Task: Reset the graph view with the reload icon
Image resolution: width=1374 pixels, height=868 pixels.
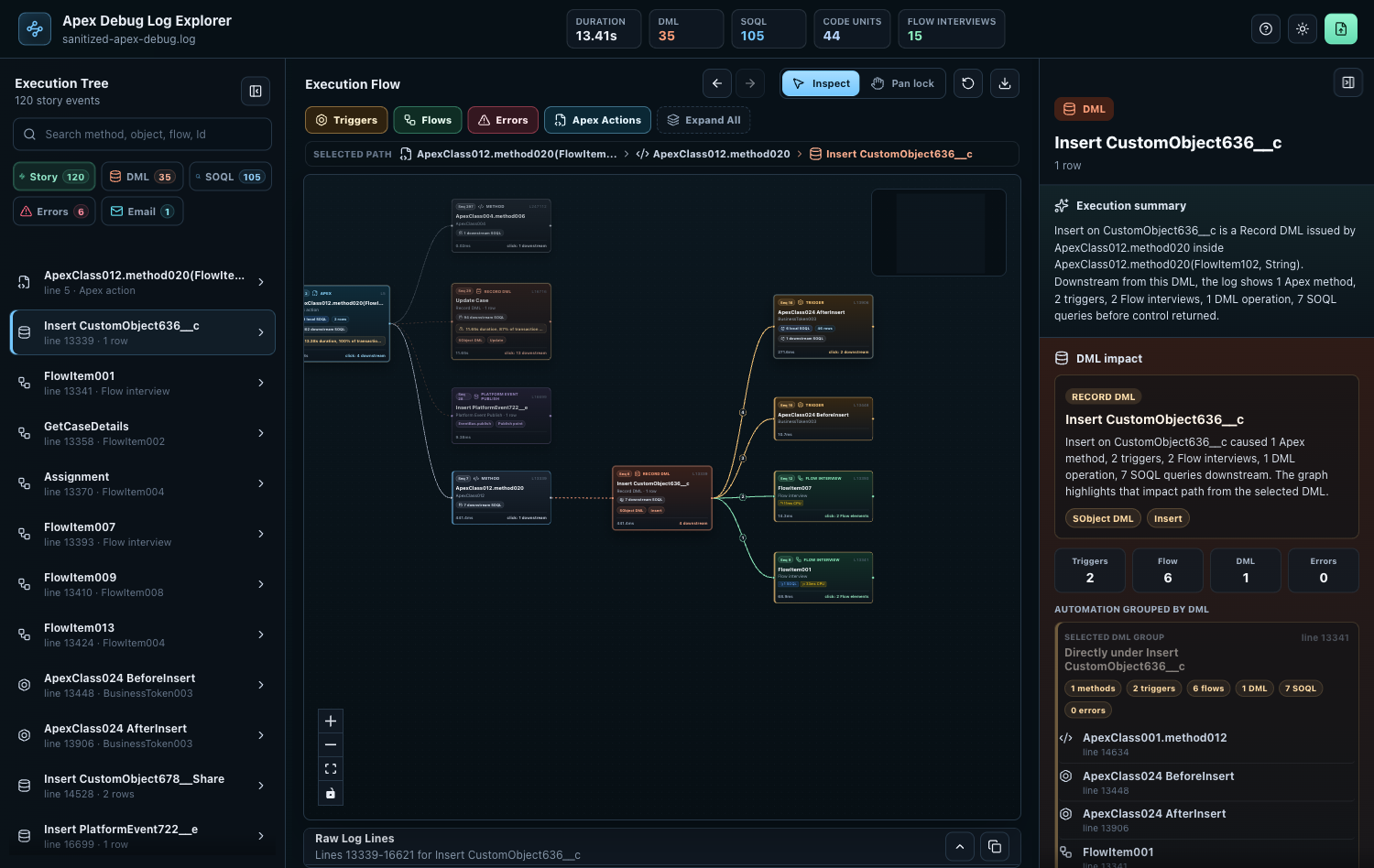Action: click(968, 83)
